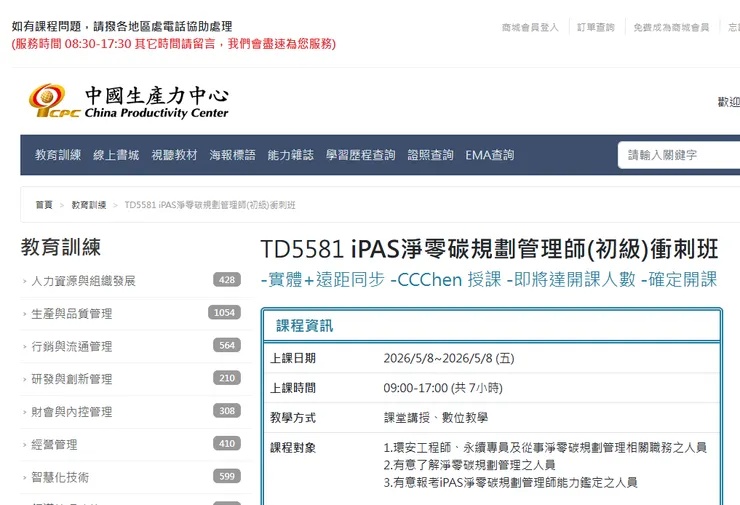The width and height of the screenshot is (740, 505).
Task: Select 學習歷程查詢 menu item
Action: pyautogui.click(x=360, y=155)
